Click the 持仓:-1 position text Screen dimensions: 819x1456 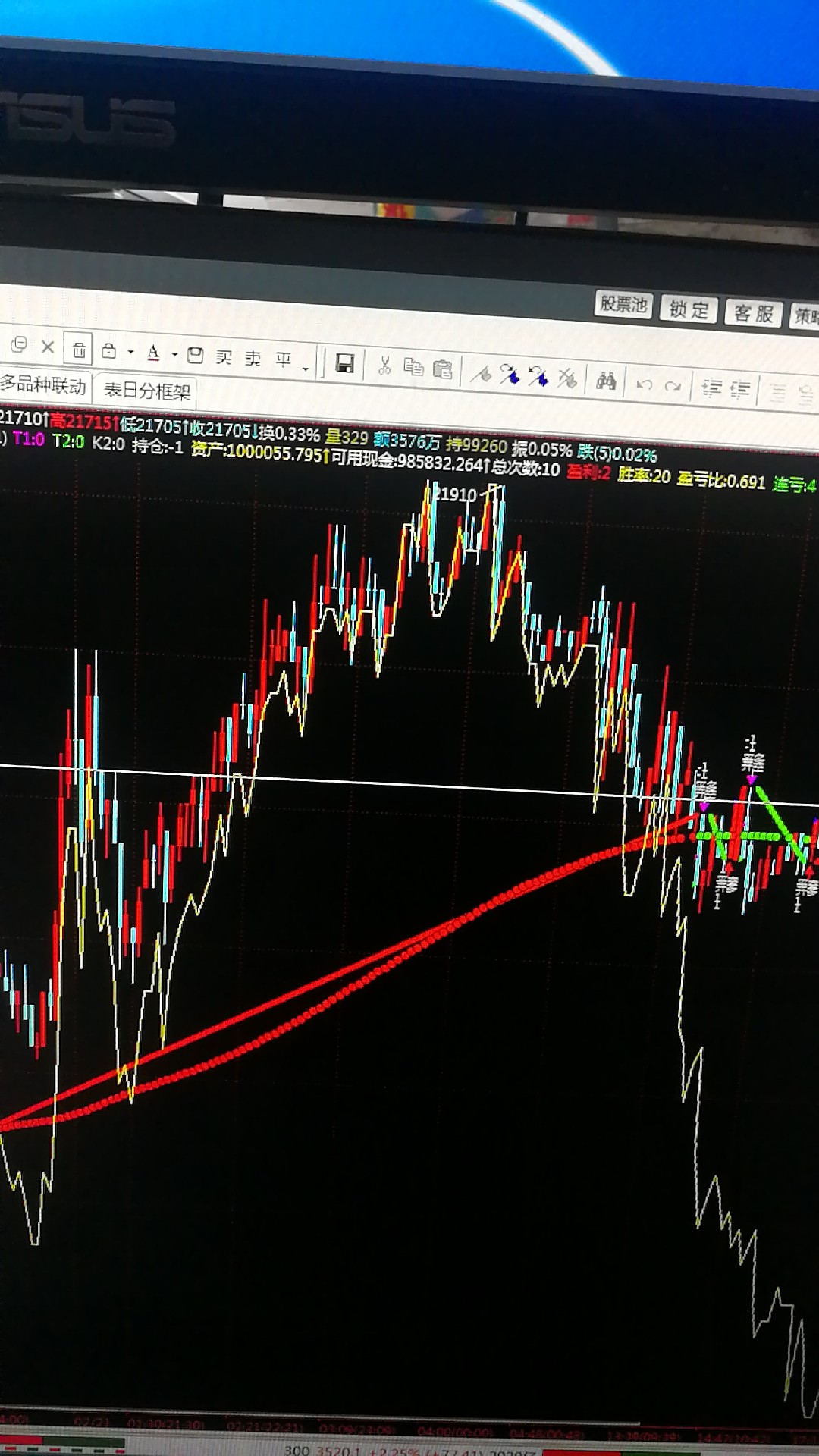pos(158,447)
